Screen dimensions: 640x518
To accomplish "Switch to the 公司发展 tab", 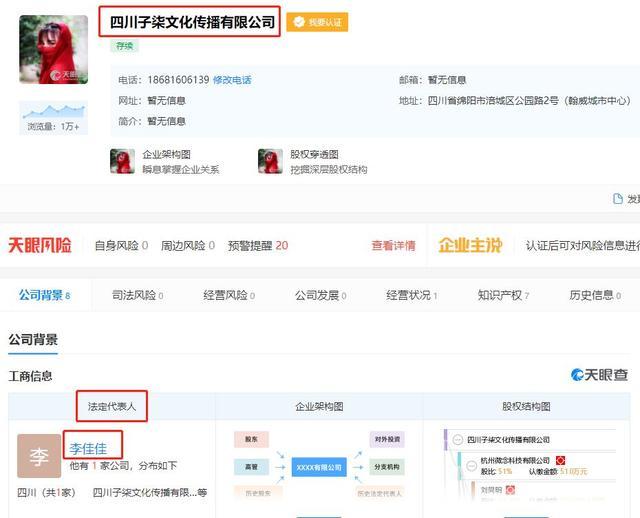I will [320, 295].
